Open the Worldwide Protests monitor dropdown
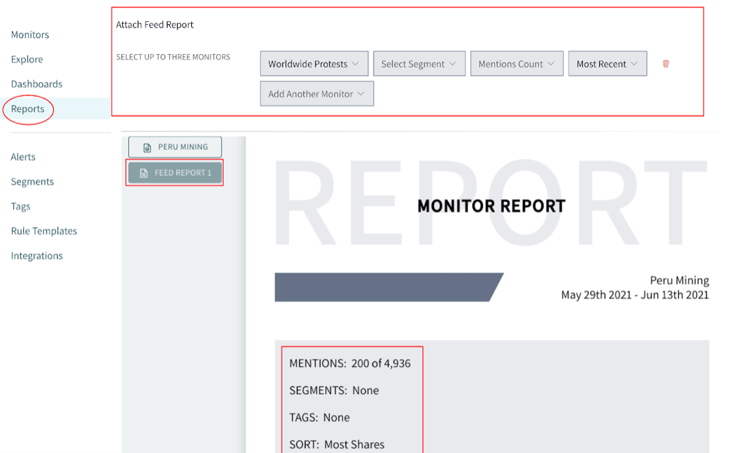The image size is (731, 453). (314, 64)
